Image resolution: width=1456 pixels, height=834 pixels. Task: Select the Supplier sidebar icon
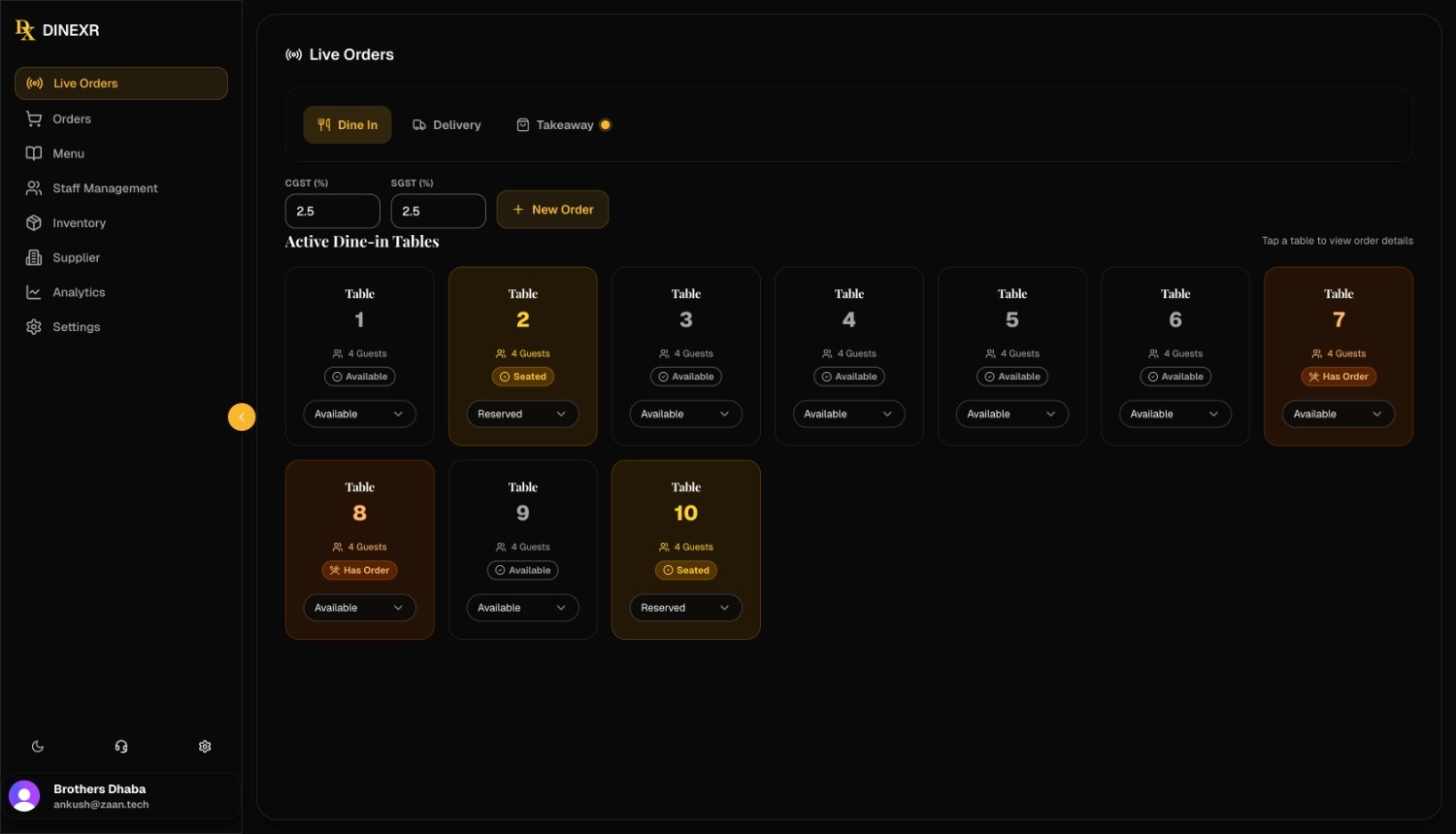point(34,257)
